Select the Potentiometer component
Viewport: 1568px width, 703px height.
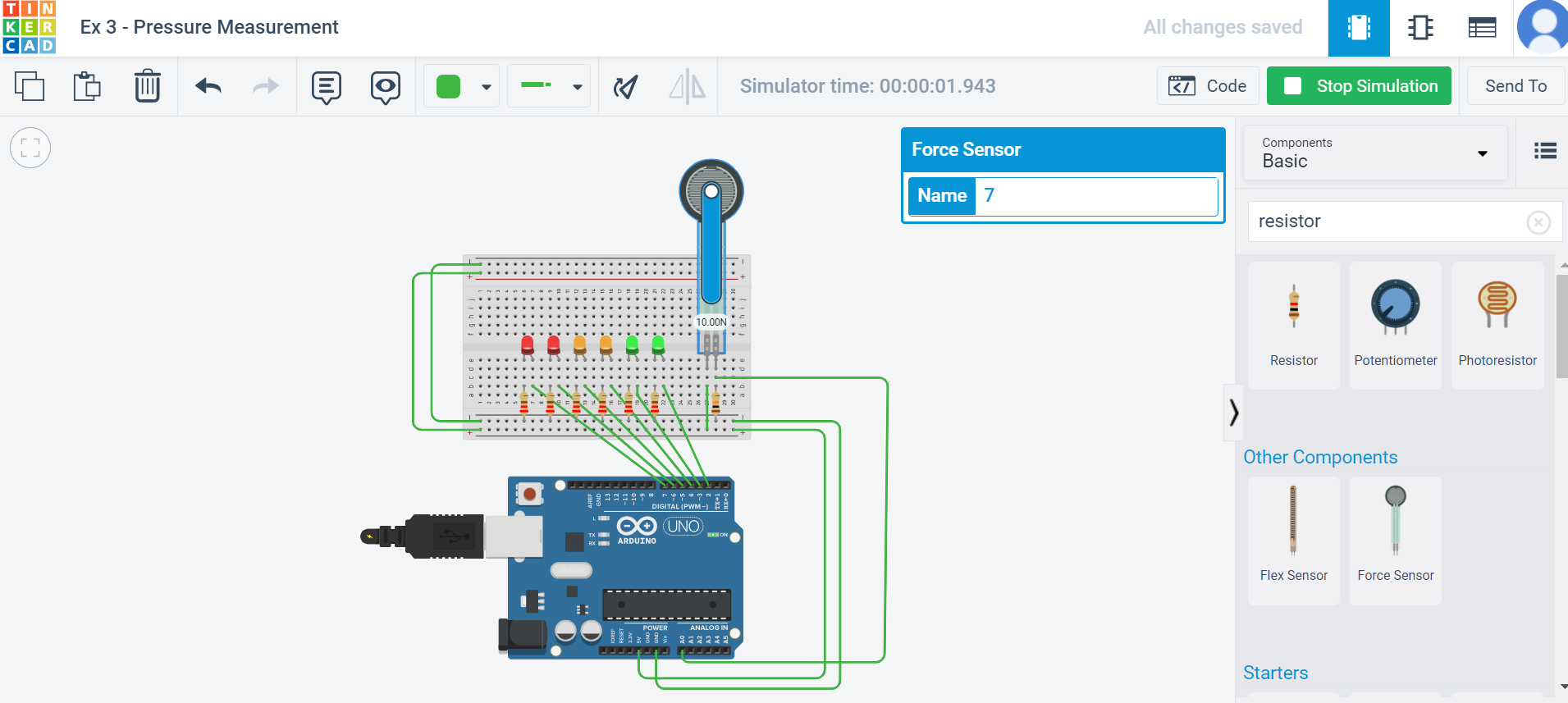[x=1395, y=326]
